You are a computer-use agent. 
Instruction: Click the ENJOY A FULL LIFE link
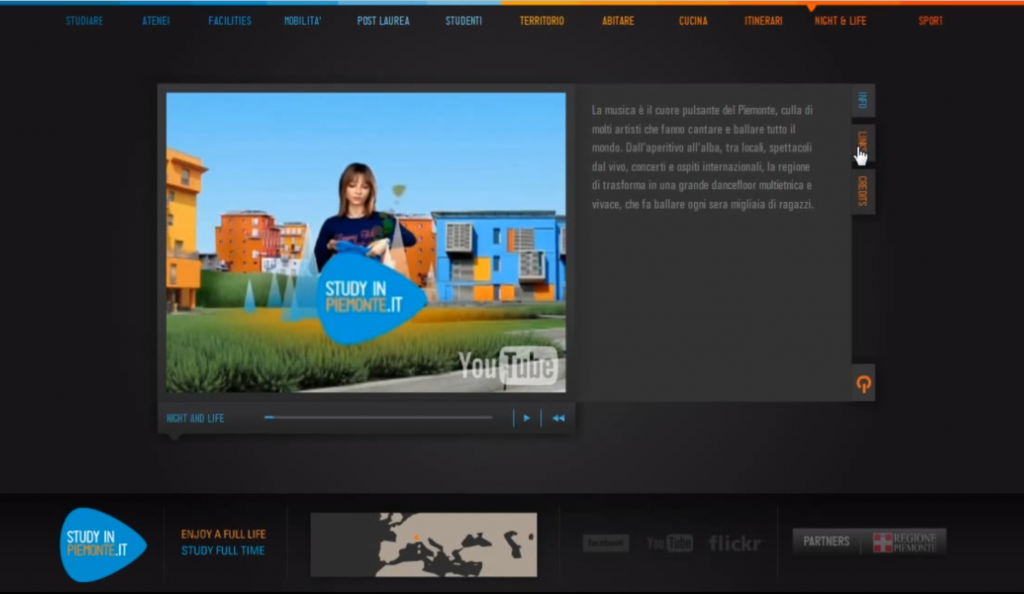[x=223, y=534]
